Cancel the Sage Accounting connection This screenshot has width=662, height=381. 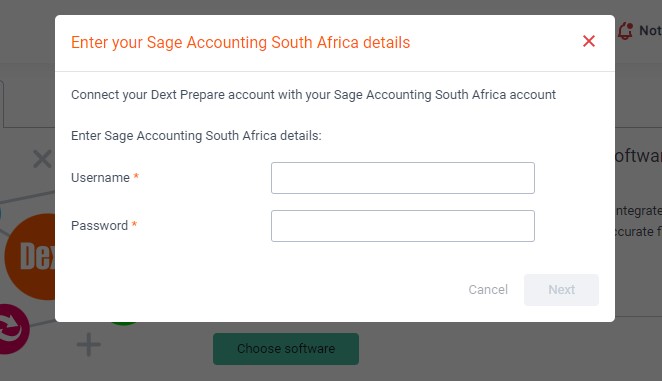pyautogui.click(x=488, y=290)
